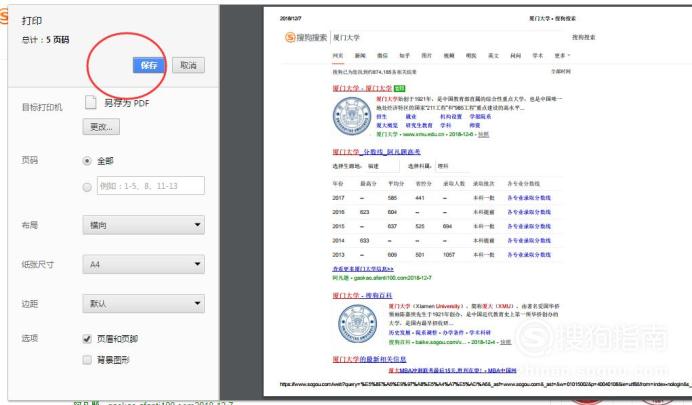Screen dimensions: 692x405
Task: Click the year 2017 table cell
Action: pos(338,198)
